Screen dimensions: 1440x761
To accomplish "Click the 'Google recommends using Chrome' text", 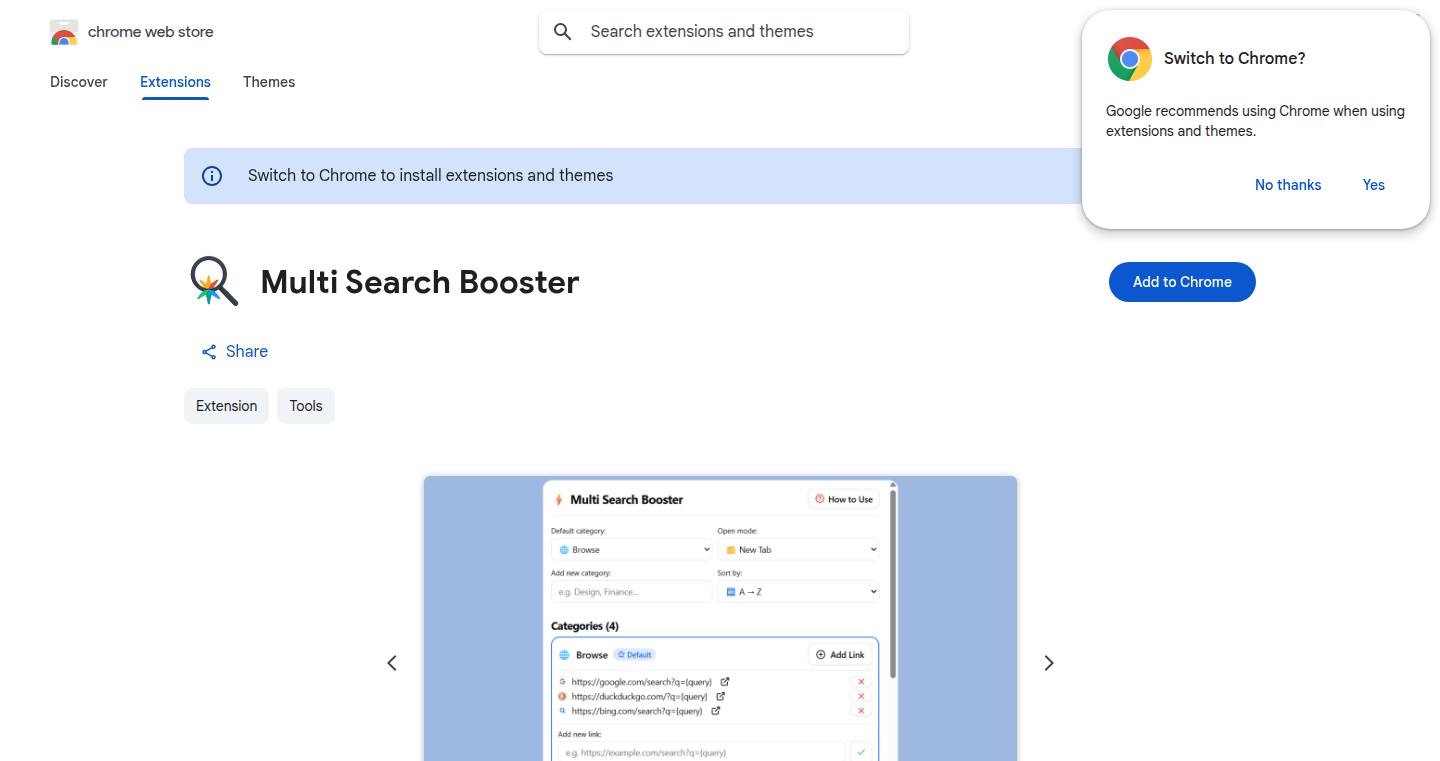I will (1255, 121).
